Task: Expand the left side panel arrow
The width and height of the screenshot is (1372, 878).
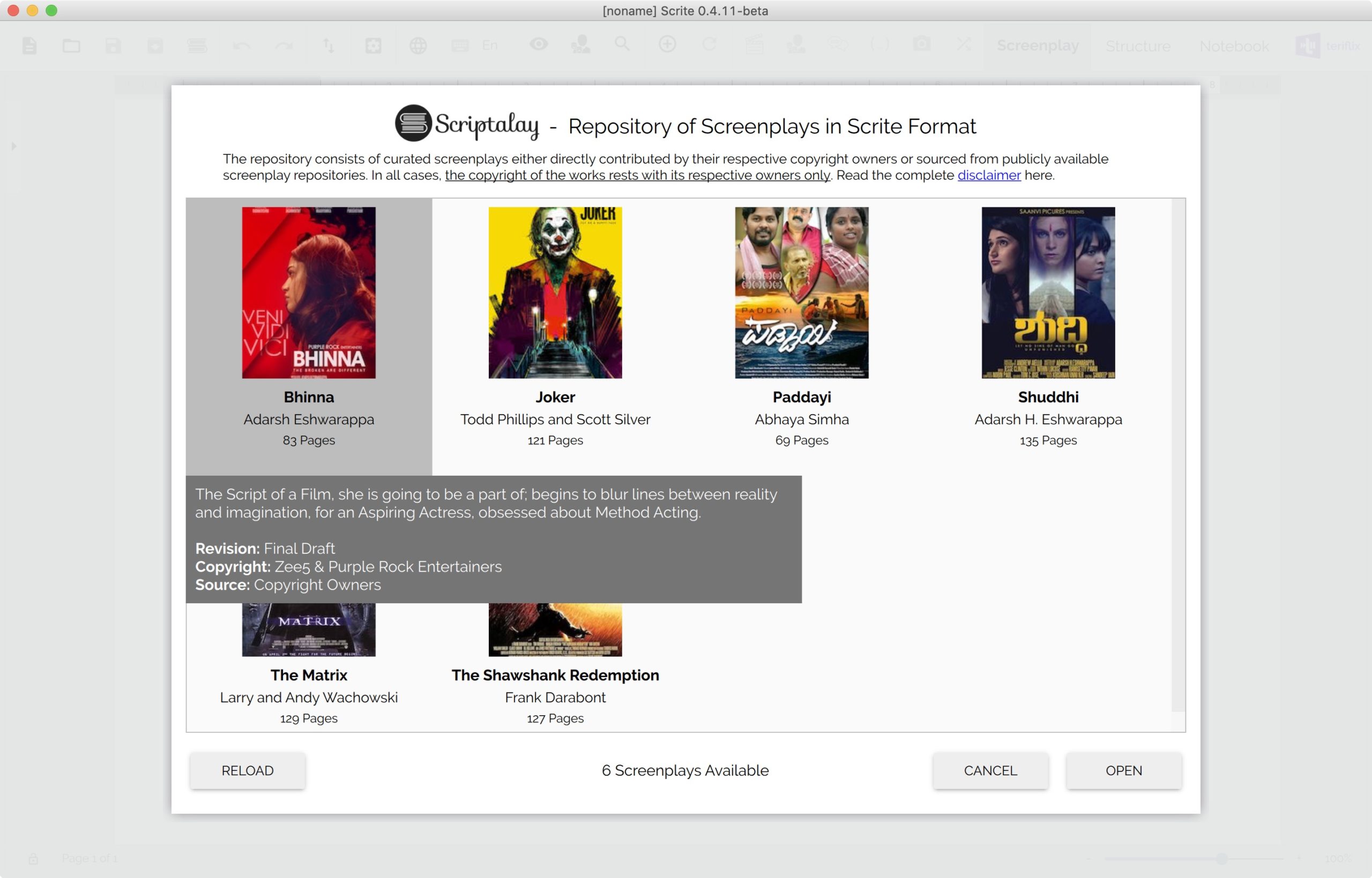Action: pos(14,146)
